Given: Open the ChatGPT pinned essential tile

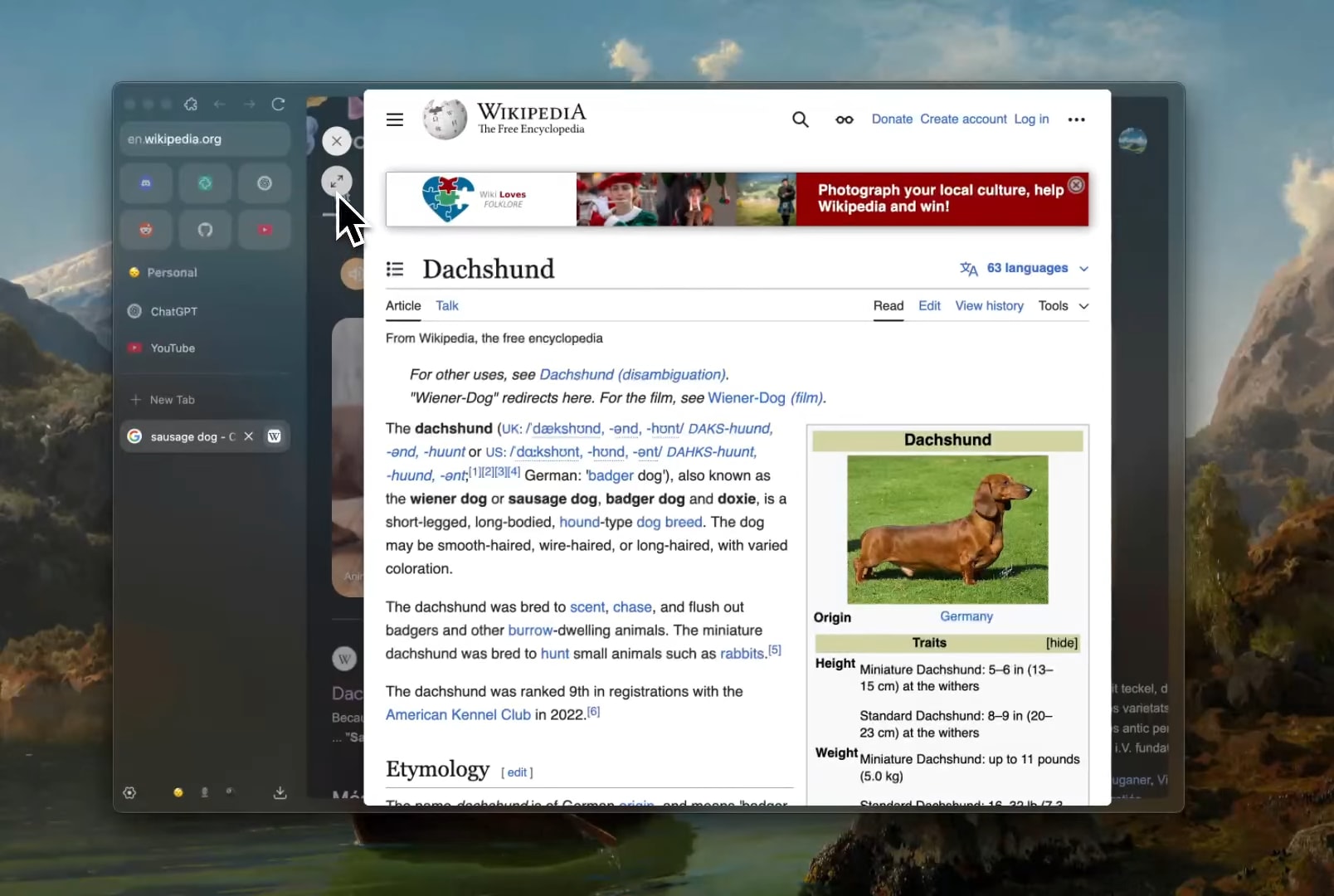Looking at the screenshot, I should click(x=265, y=183).
